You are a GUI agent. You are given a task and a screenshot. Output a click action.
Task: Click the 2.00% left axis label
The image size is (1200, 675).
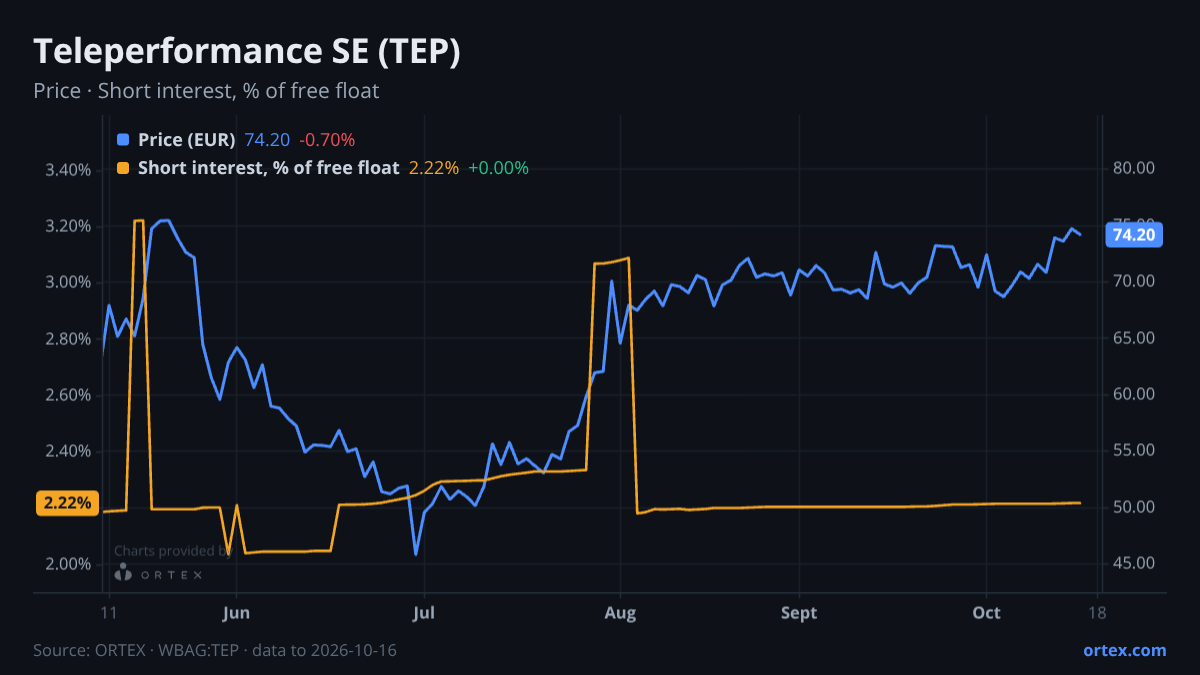click(69, 564)
